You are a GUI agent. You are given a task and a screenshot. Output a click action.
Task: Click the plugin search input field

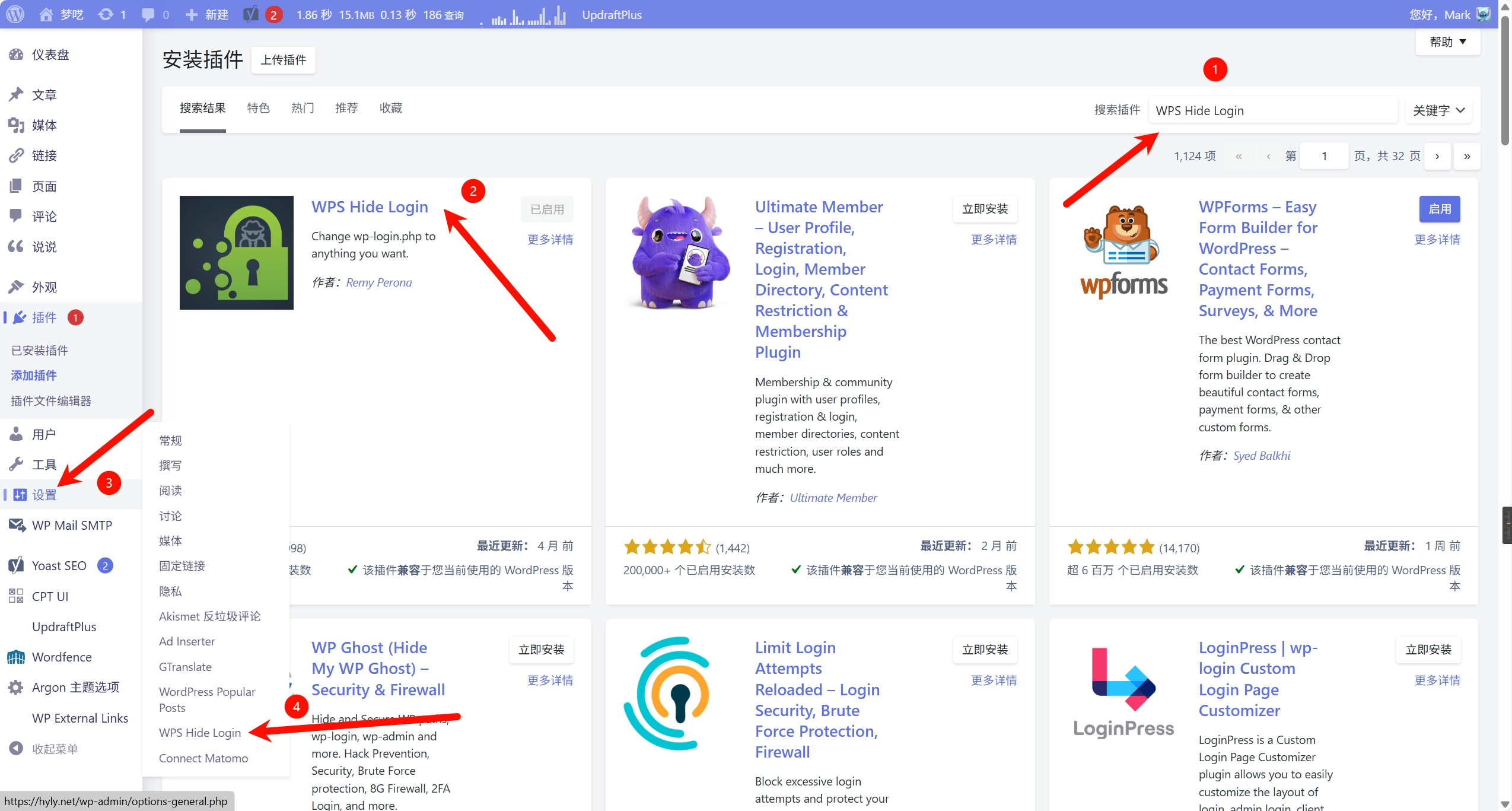(1273, 110)
